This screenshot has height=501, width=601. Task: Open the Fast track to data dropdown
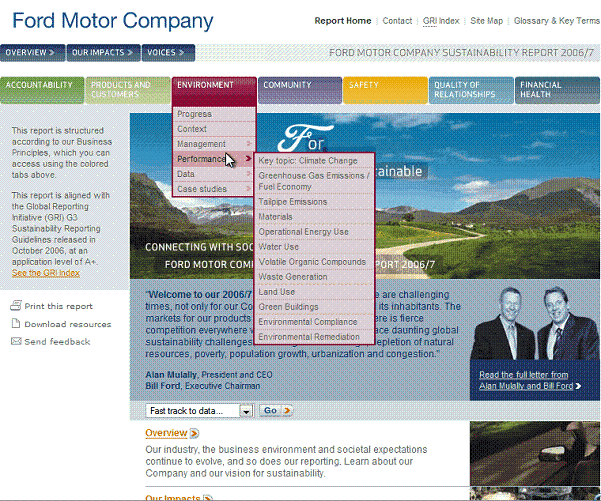[246, 411]
